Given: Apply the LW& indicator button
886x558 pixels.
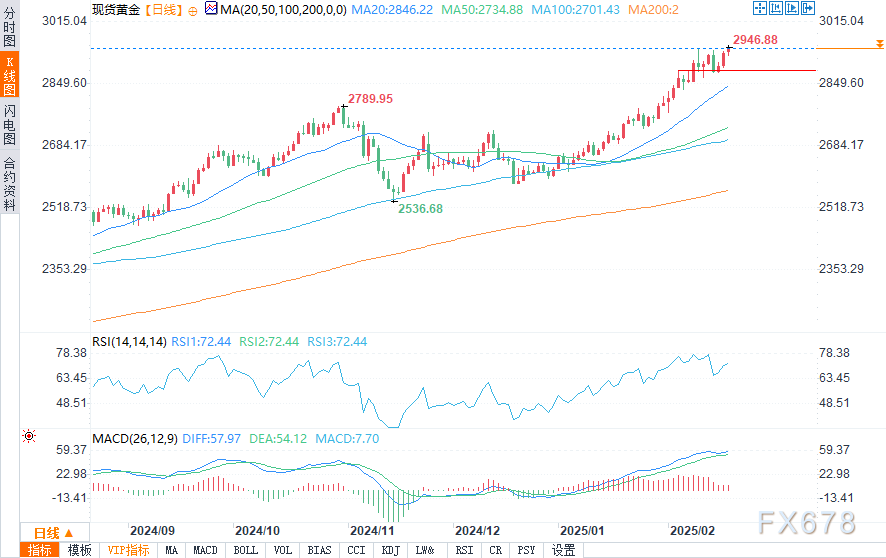Looking at the screenshot, I should [x=425, y=550].
